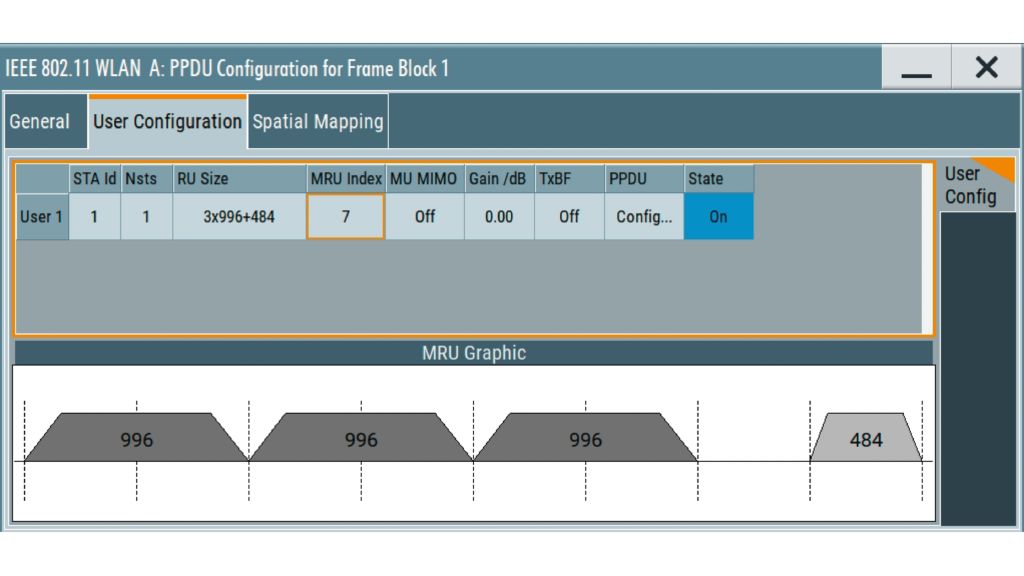This screenshot has width=1024, height=576.
Task: Select the first 996-tone RU block
Action: [137, 439]
